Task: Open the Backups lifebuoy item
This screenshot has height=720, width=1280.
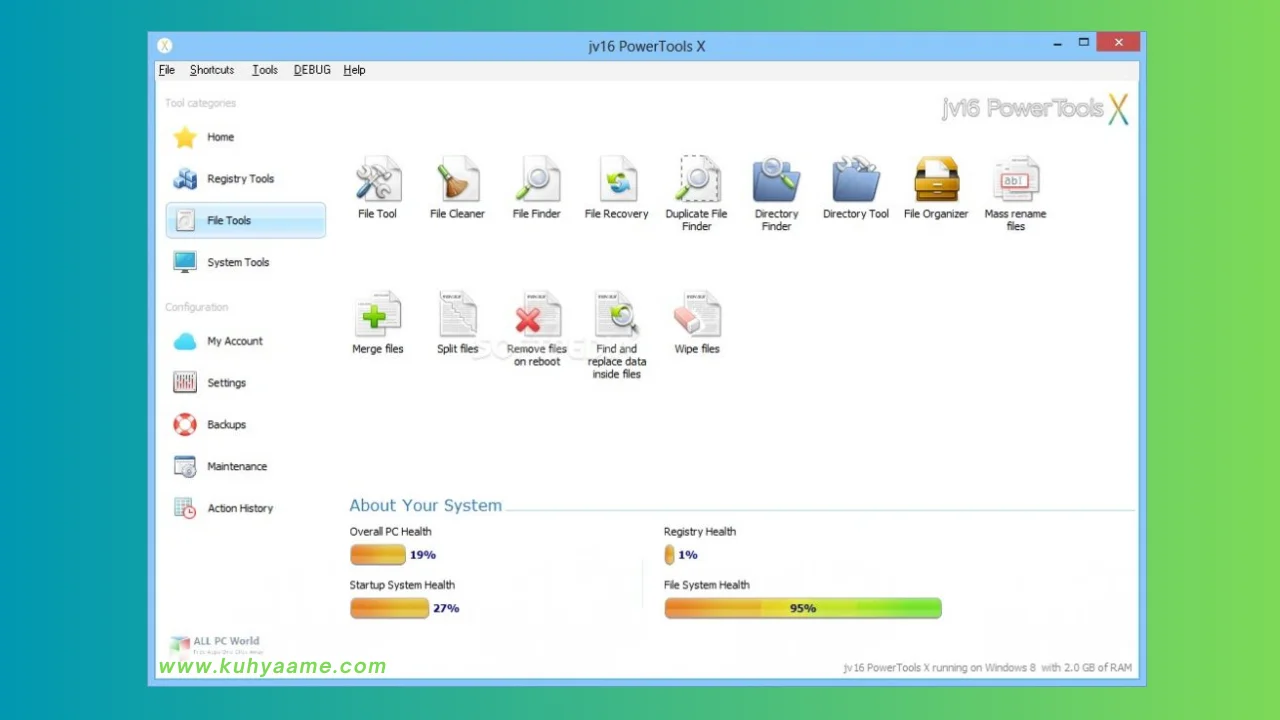Action: (x=246, y=425)
